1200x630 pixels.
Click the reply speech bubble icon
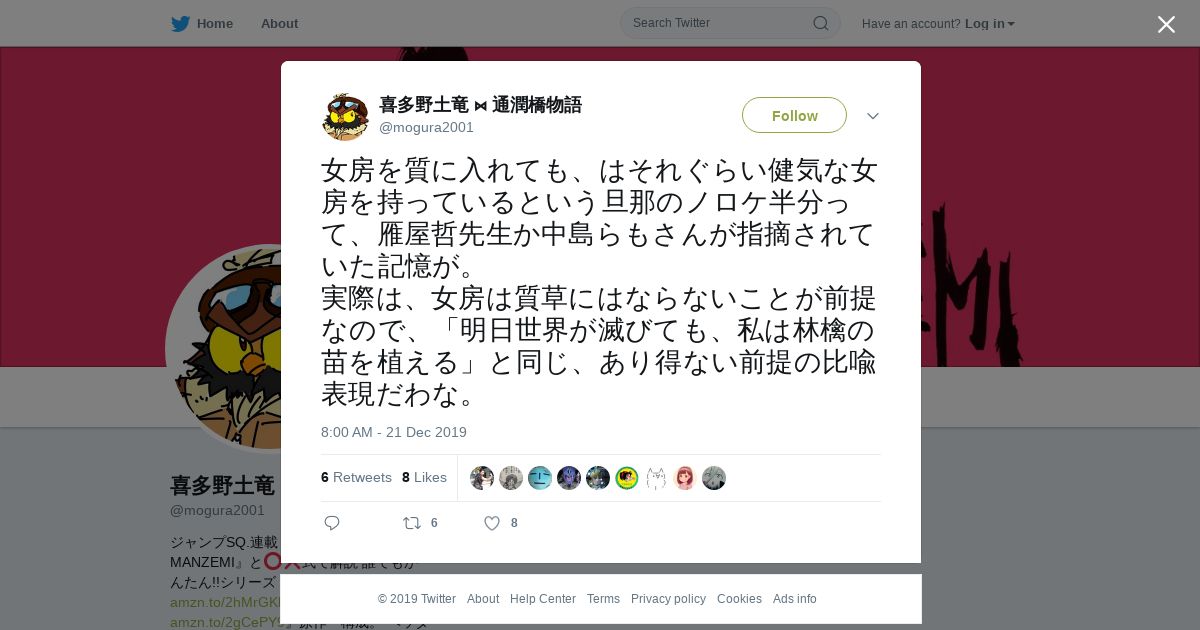pos(332,523)
